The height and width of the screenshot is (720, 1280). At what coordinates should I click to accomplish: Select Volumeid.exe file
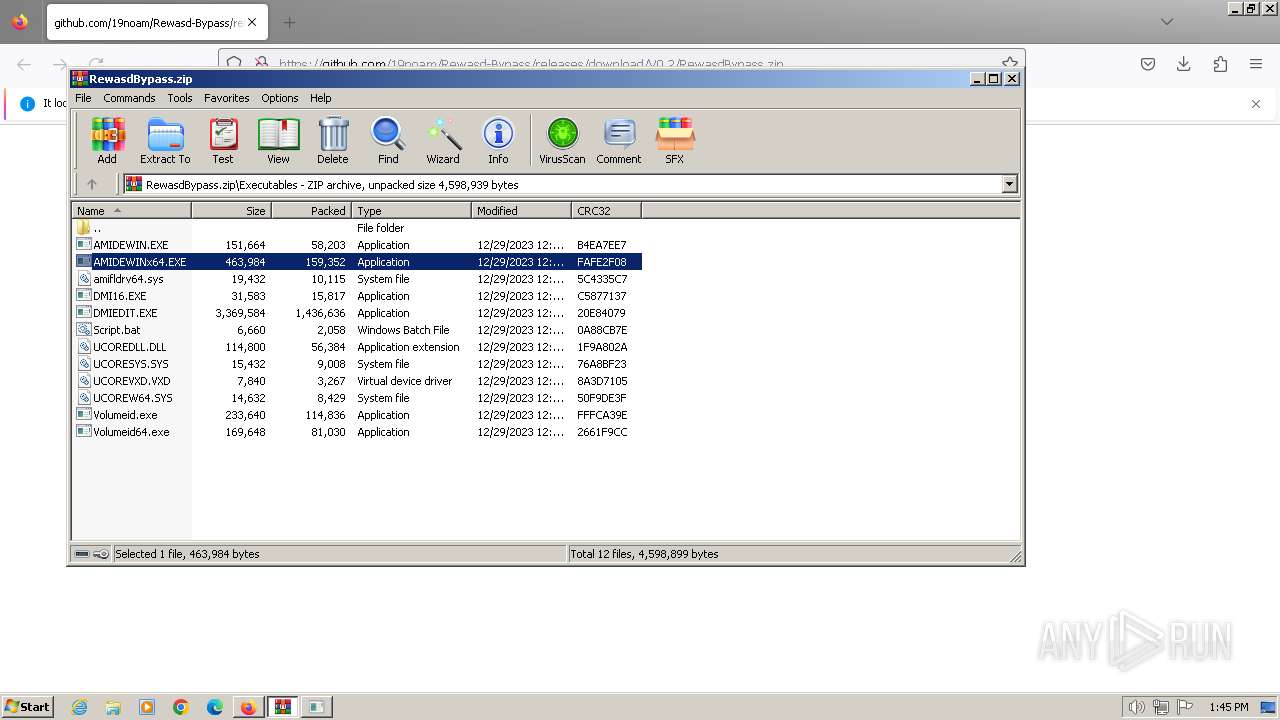click(x=357, y=415)
